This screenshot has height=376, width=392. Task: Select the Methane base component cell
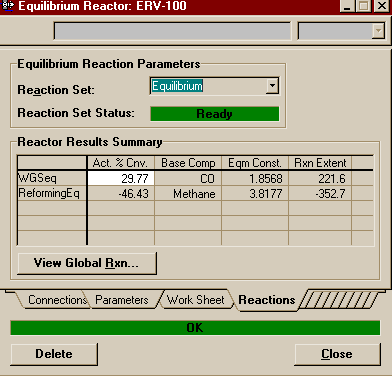pos(188,193)
